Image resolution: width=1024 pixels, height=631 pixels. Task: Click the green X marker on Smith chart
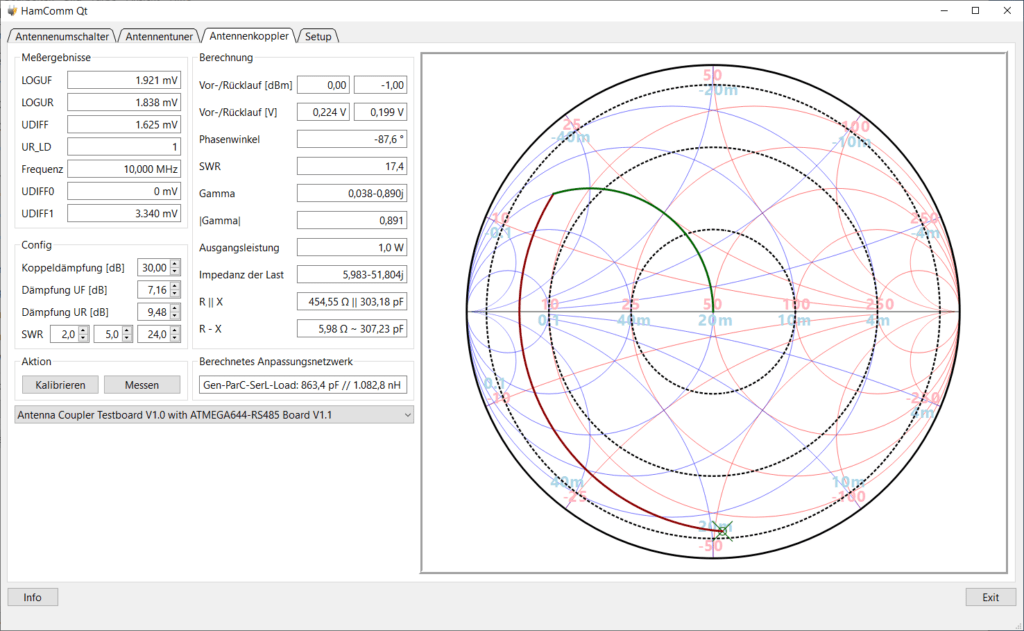(724, 532)
